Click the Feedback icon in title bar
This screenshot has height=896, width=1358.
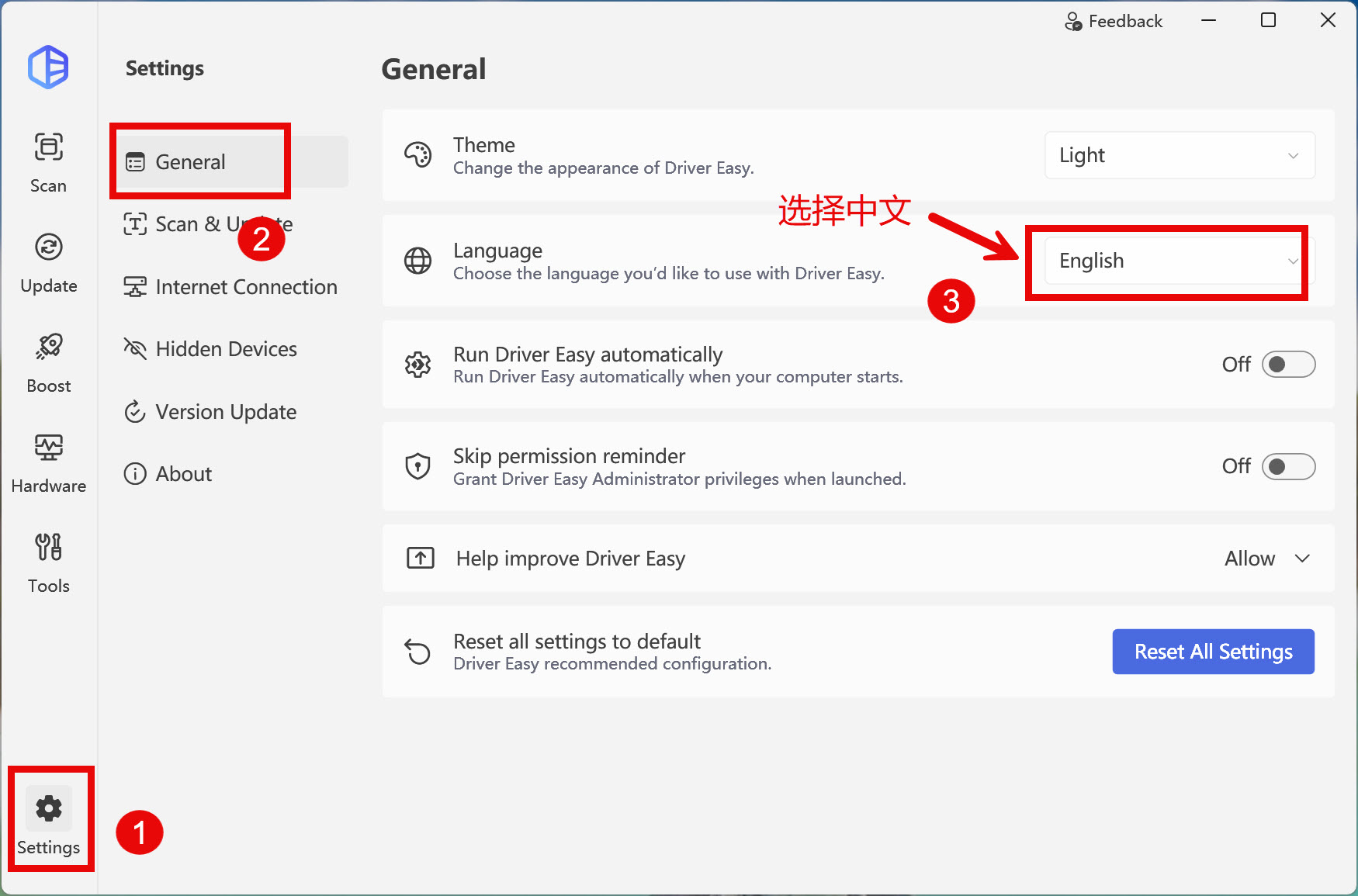[x=1073, y=21]
